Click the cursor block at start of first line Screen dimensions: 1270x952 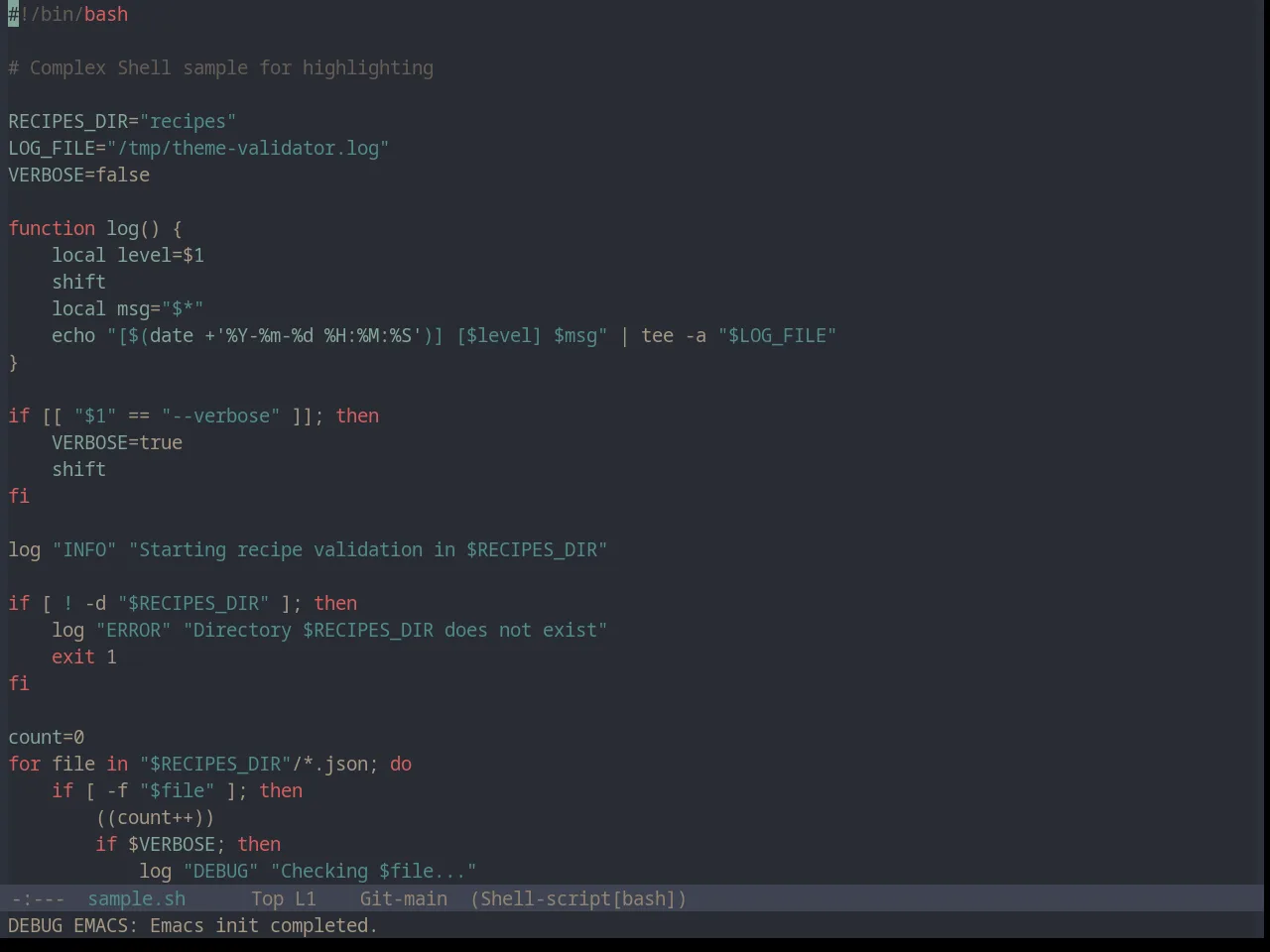(x=13, y=14)
